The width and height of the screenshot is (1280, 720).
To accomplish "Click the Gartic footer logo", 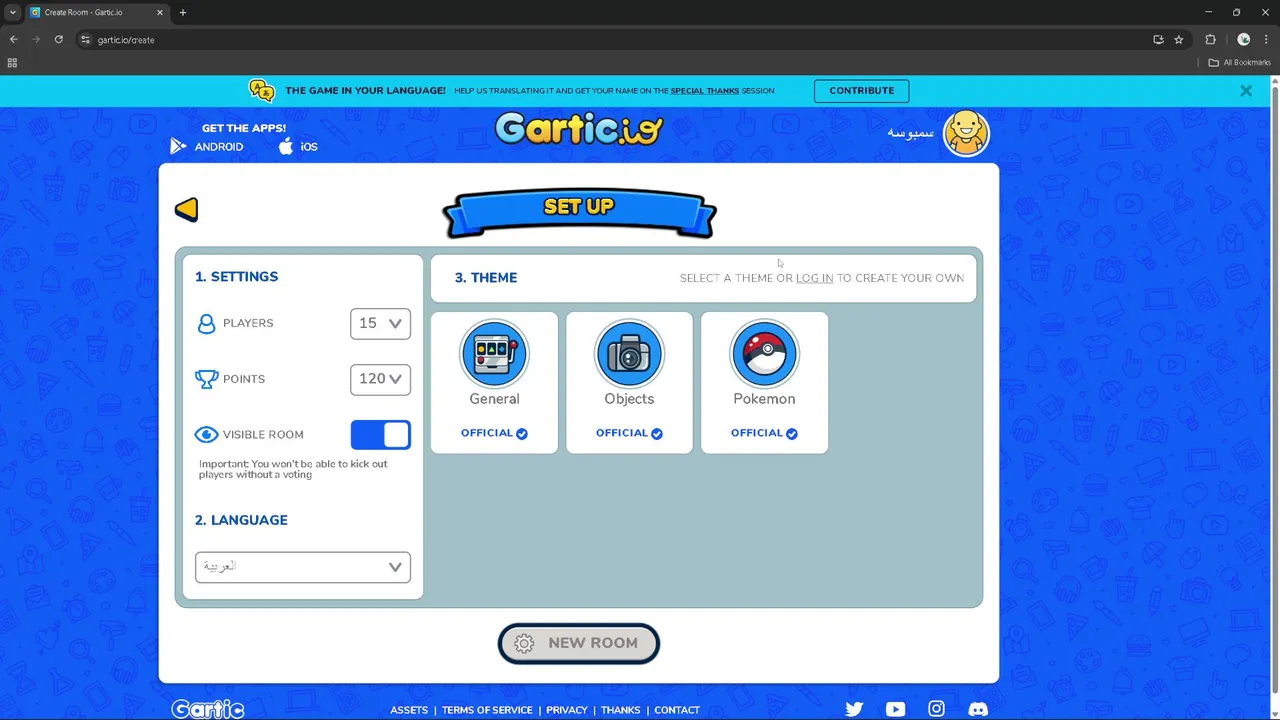I will point(208,709).
